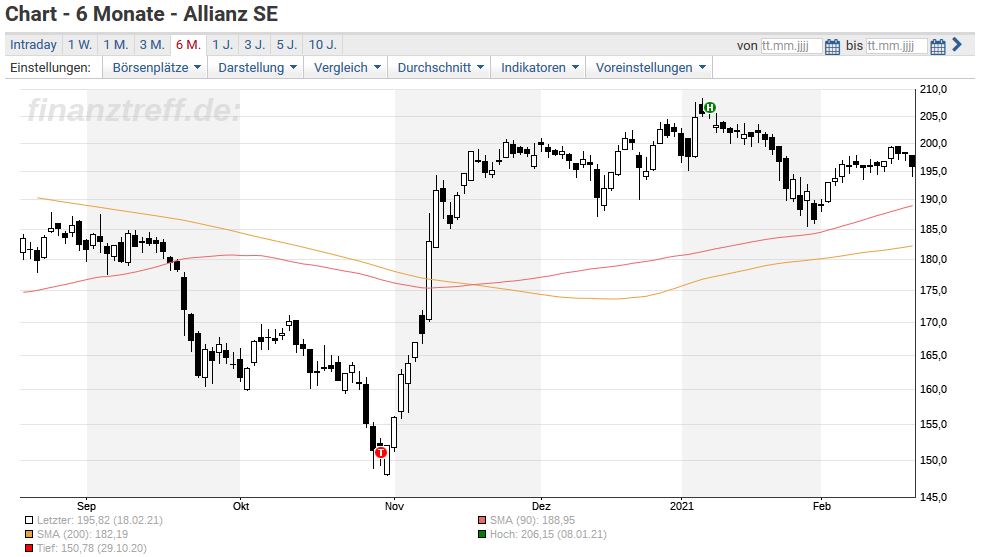
Task: Click the green H high marker
Action: point(710,108)
